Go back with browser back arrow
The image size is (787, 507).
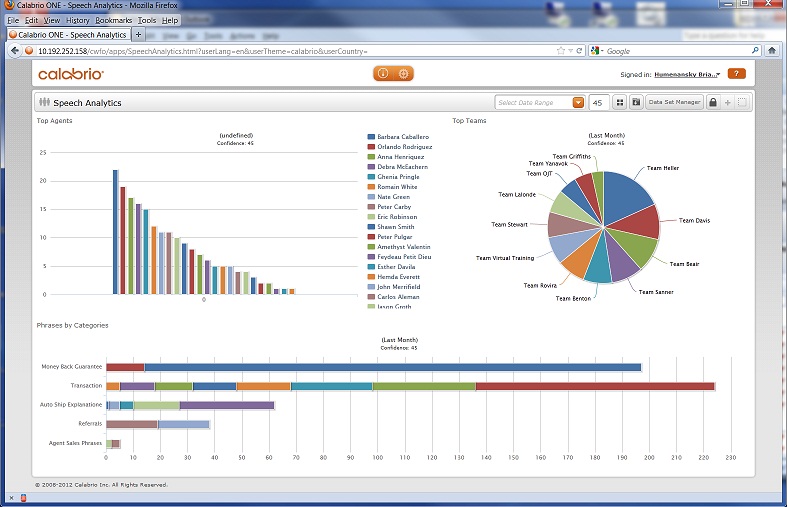coord(15,51)
